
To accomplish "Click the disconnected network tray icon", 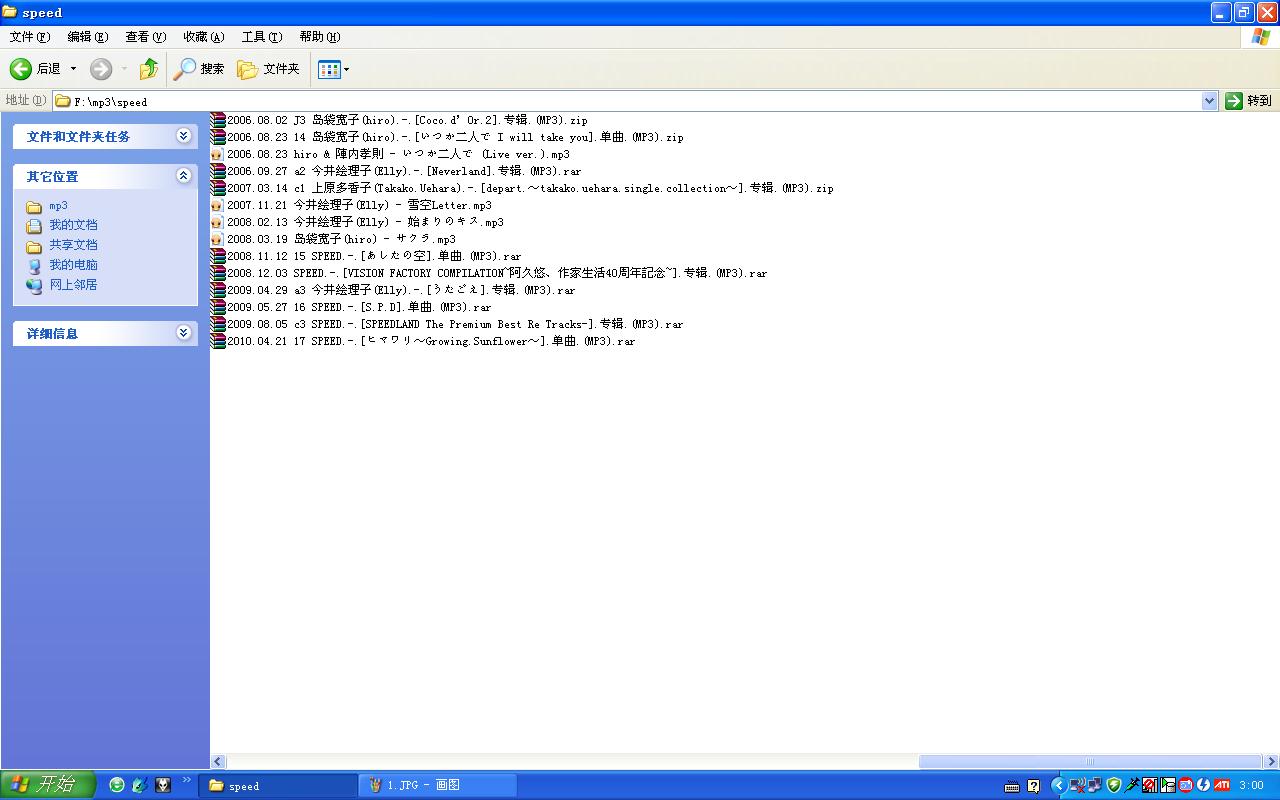I will [x=1078, y=785].
